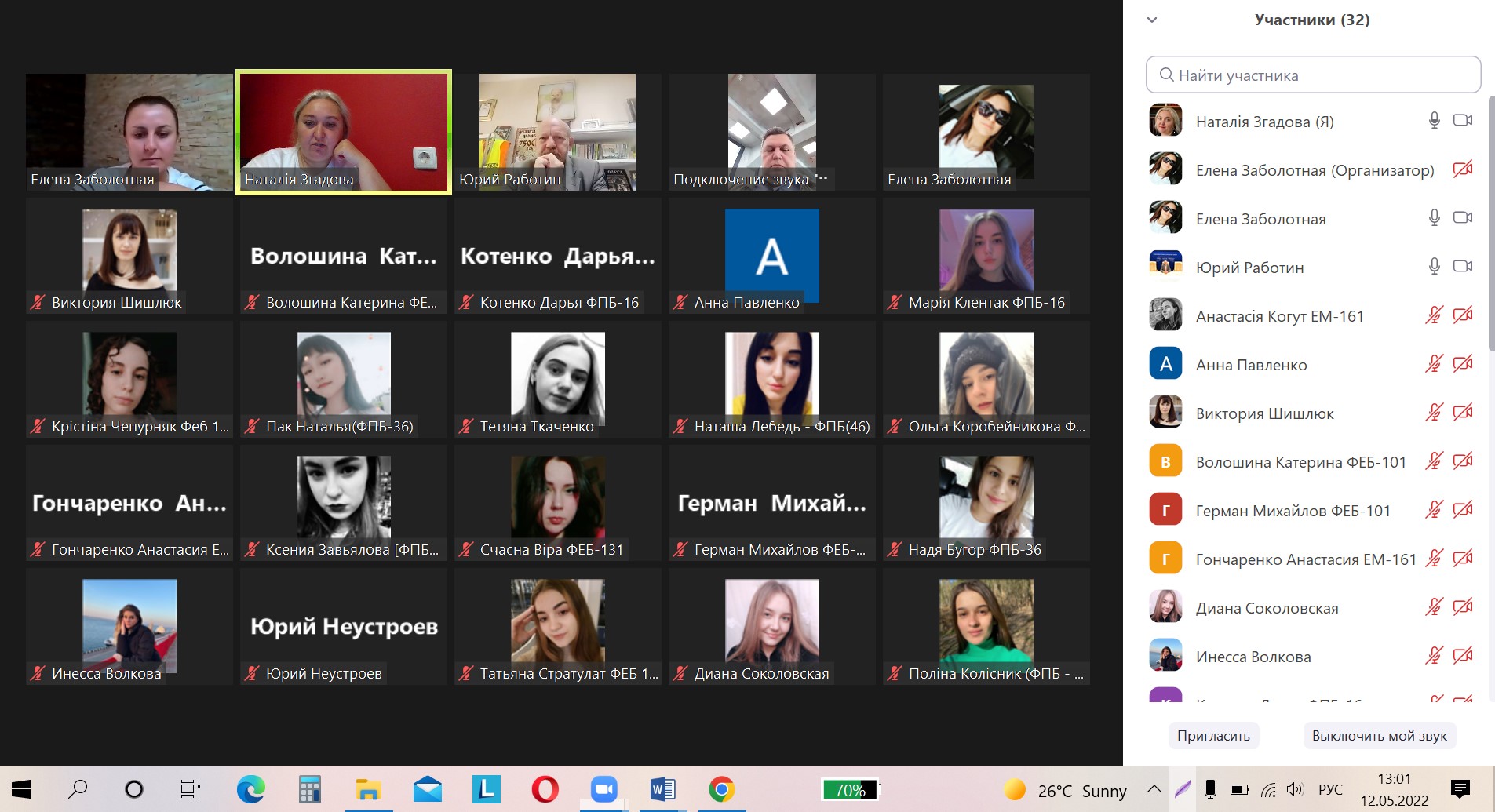Open the РУС language switcher
This screenshot has width=1495, height=812.
[x=1330, y=789]
